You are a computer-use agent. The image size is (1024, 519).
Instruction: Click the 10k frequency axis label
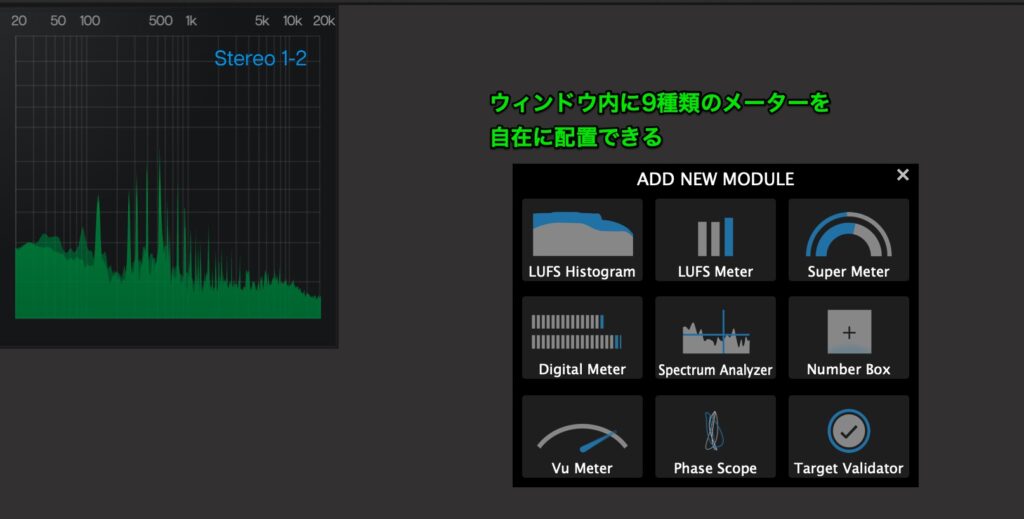[x=292, y=21]
